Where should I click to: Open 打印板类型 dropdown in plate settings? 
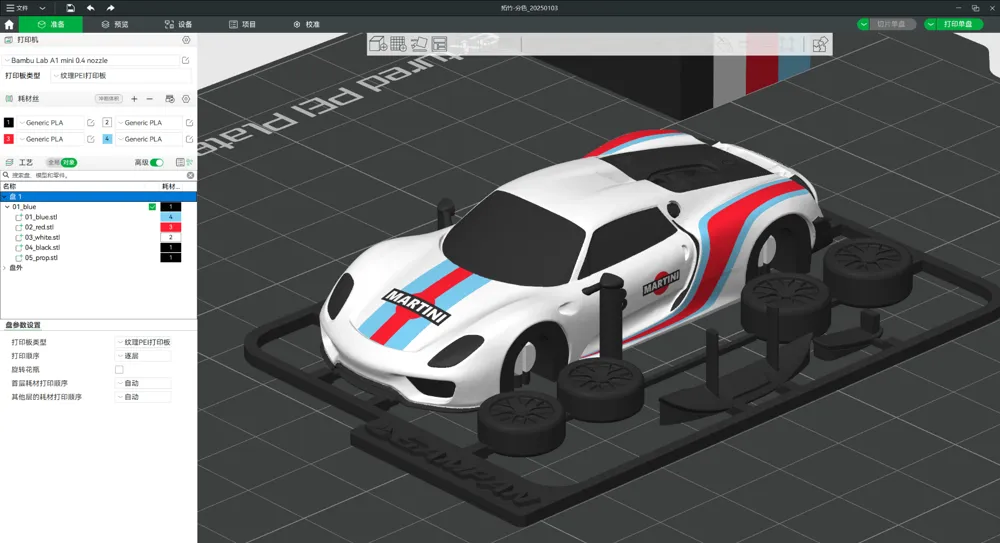coord(143,342)
